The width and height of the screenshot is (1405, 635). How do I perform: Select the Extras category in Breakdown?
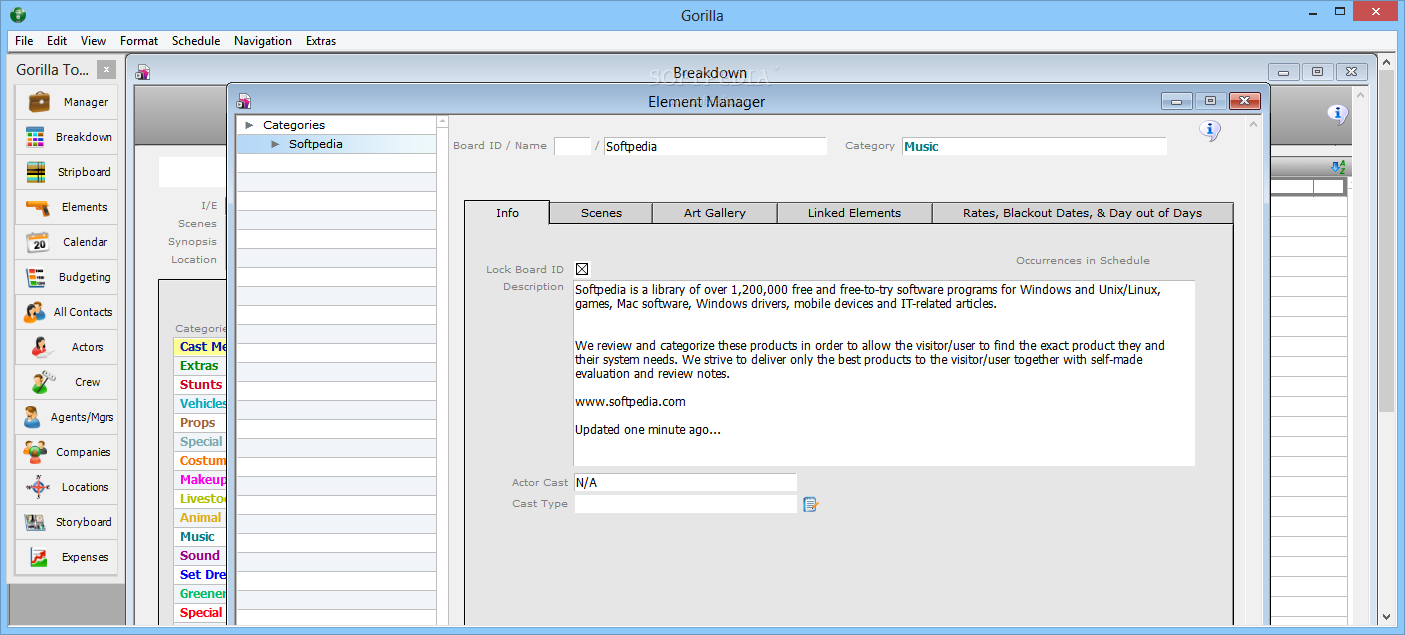(201, 366)
